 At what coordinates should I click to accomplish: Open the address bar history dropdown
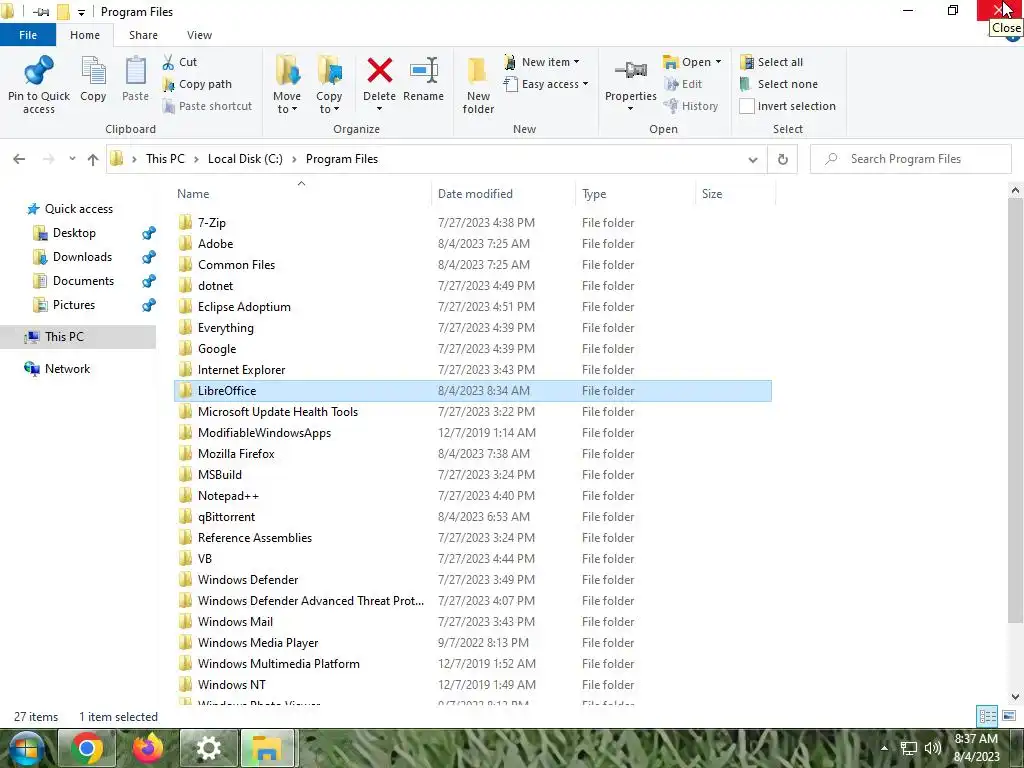coord(753,159)
